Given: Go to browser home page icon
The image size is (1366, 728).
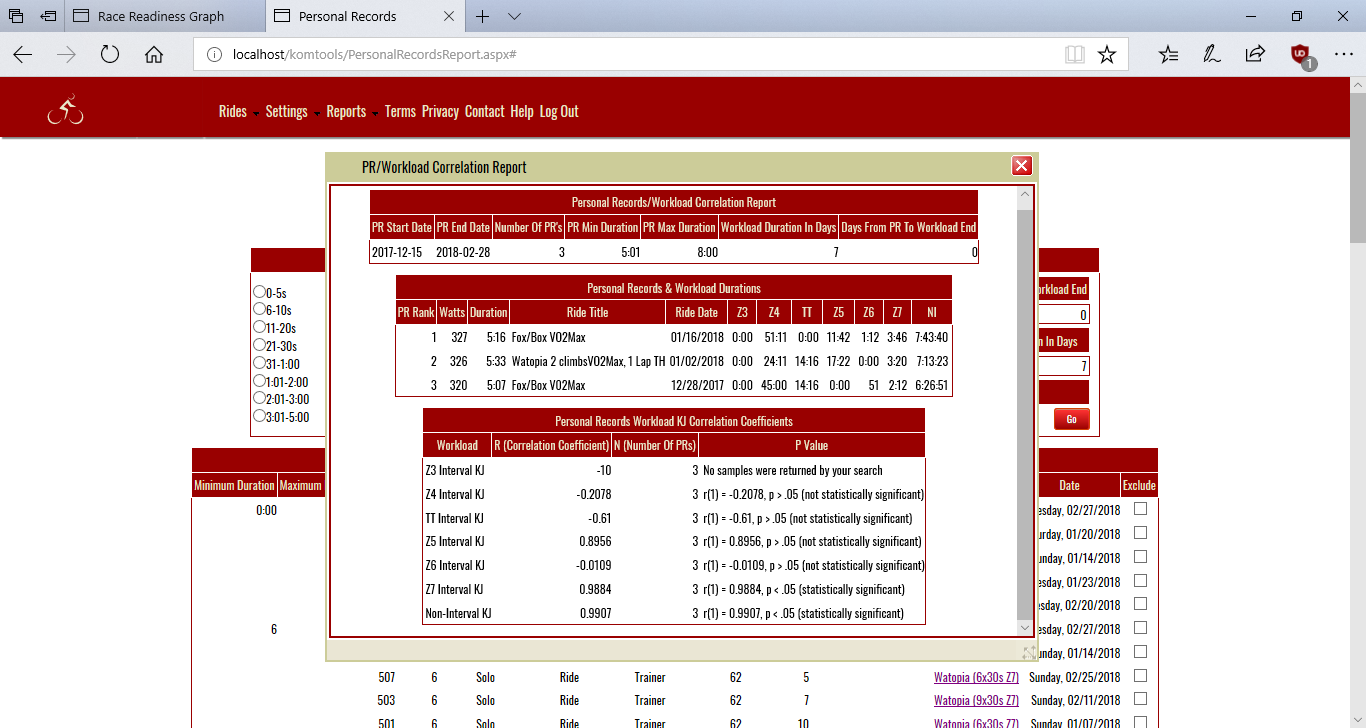Looking at the screenshot, I should click(154, 55).
